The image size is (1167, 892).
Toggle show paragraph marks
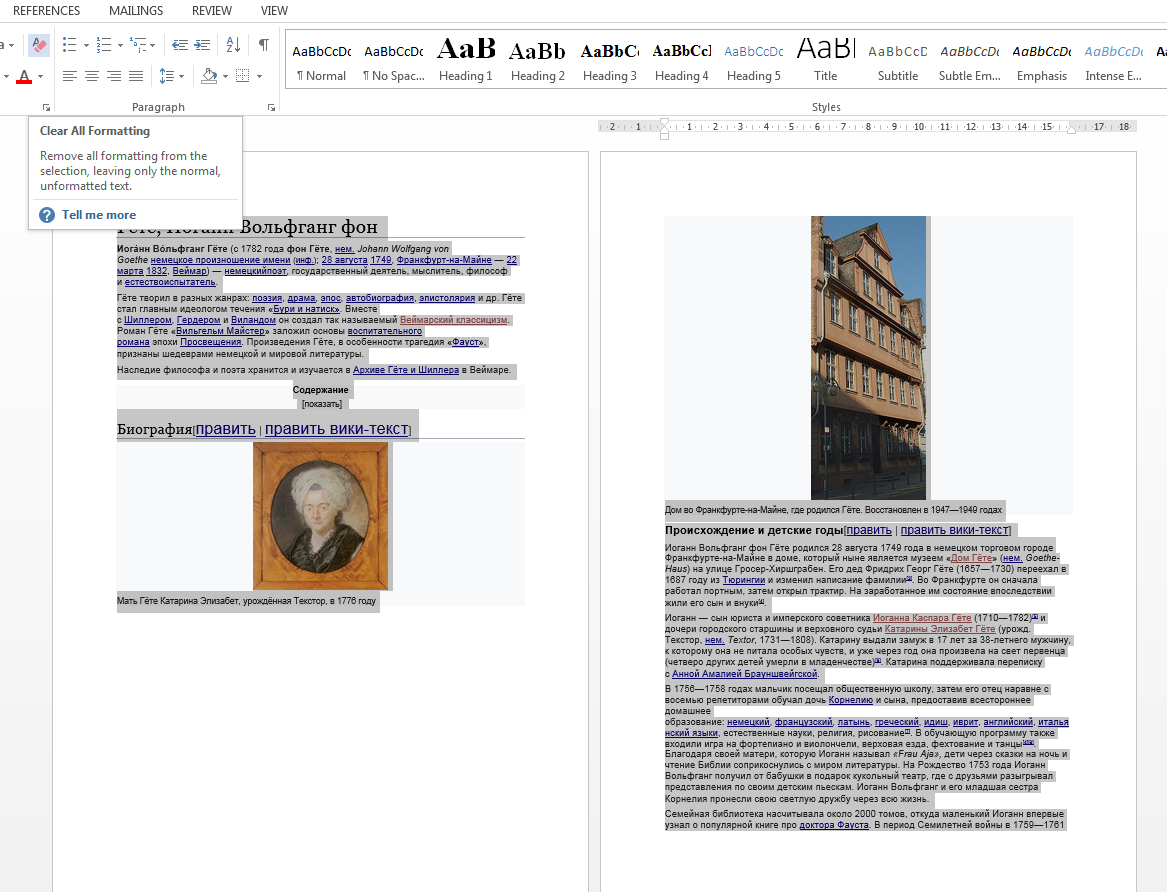pos(264,45)
